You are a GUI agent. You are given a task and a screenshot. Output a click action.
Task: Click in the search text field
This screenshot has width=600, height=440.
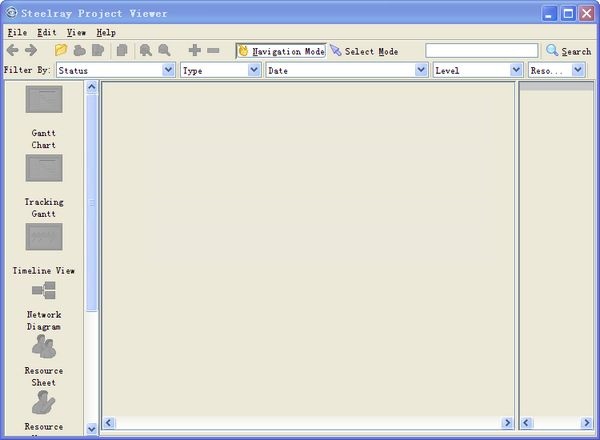pos(482,51)
